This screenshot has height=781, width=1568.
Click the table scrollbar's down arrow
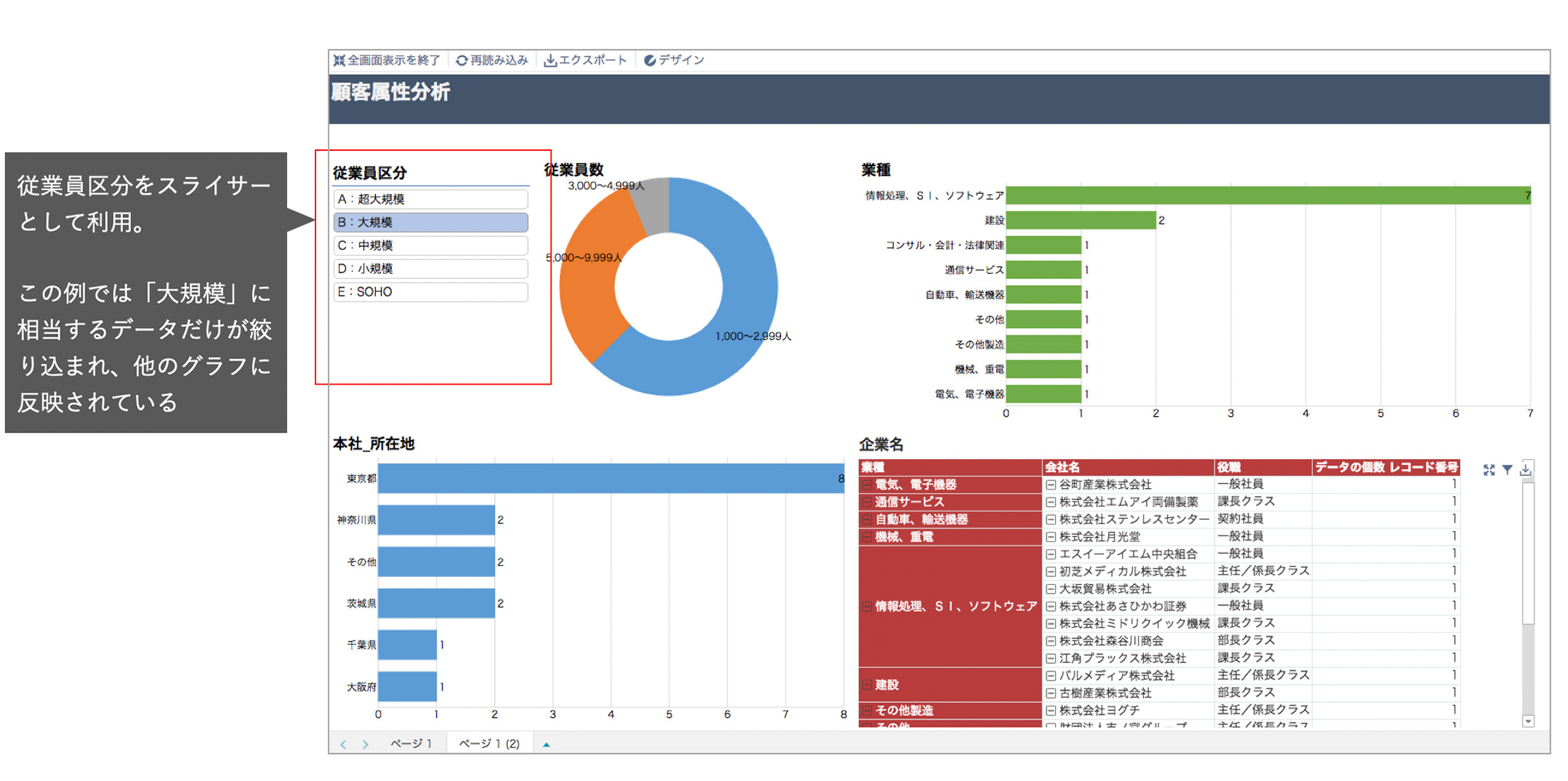(x=1528, y=721)
